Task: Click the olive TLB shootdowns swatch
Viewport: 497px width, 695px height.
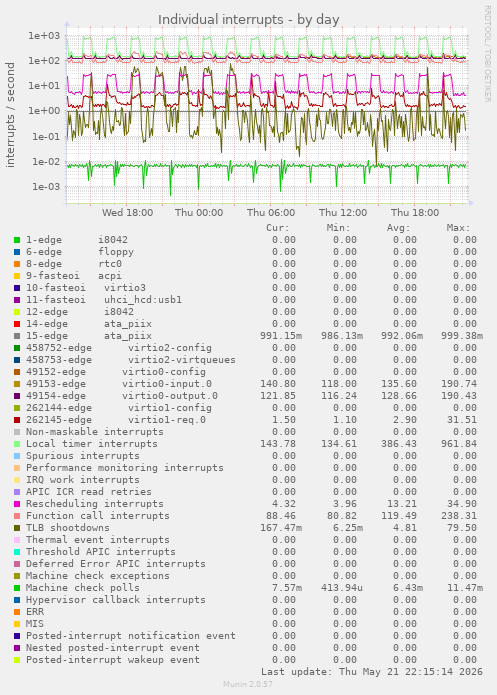Action: click(17, 528)
